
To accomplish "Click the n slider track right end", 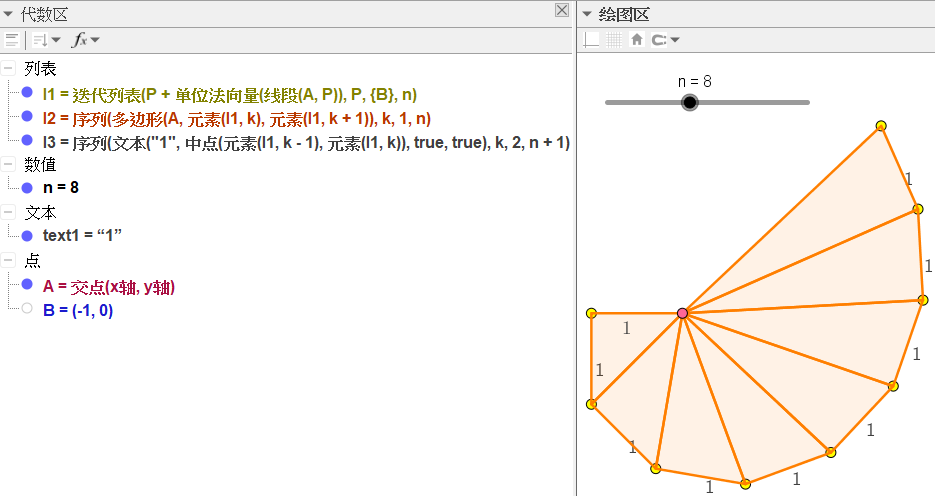I will point(806,103).
